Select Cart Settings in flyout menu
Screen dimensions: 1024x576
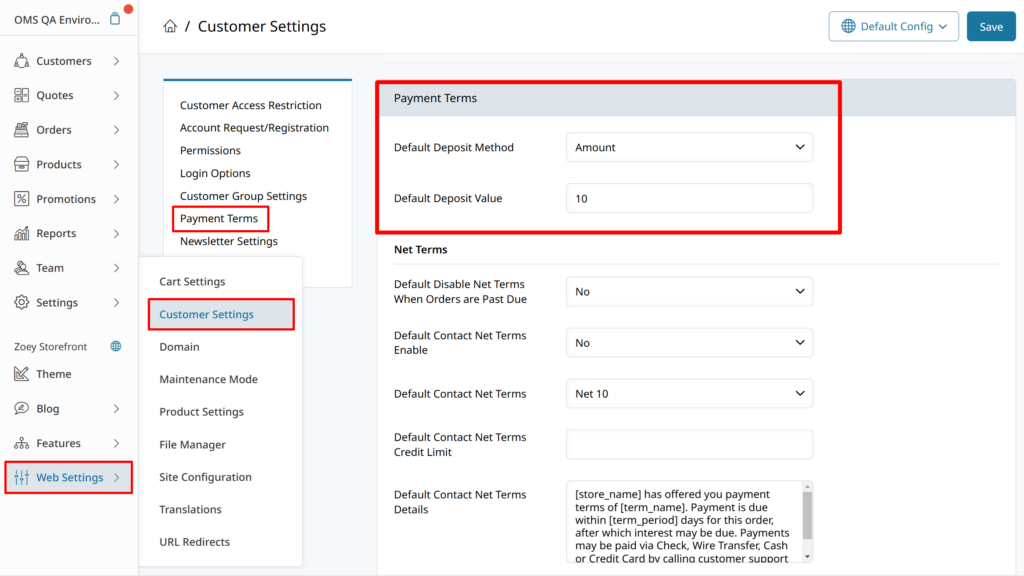pyautogui.click(x=192, y=281)
